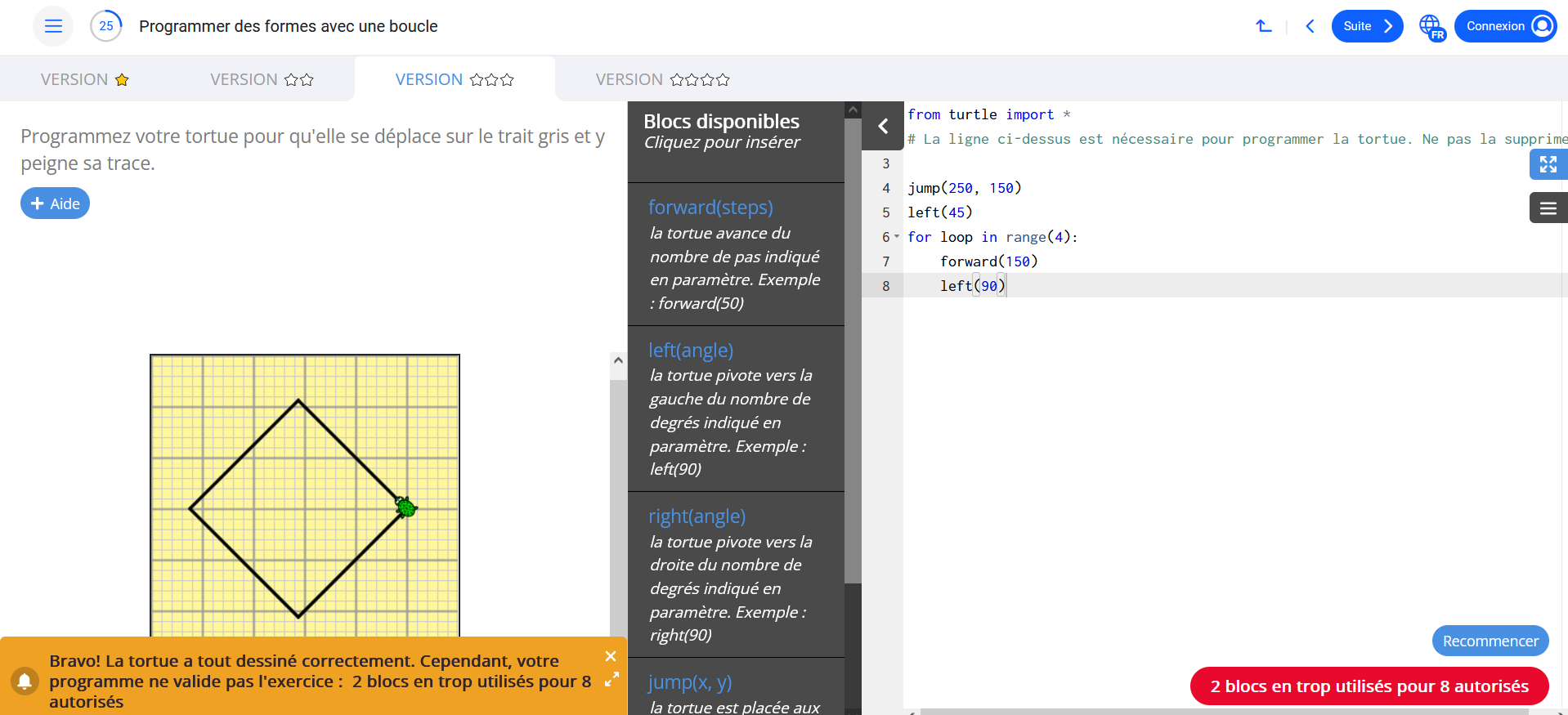The width and height of the screenshot is (1568, 715).
Task: Close the orange notification banner
Action: point(611,656)
